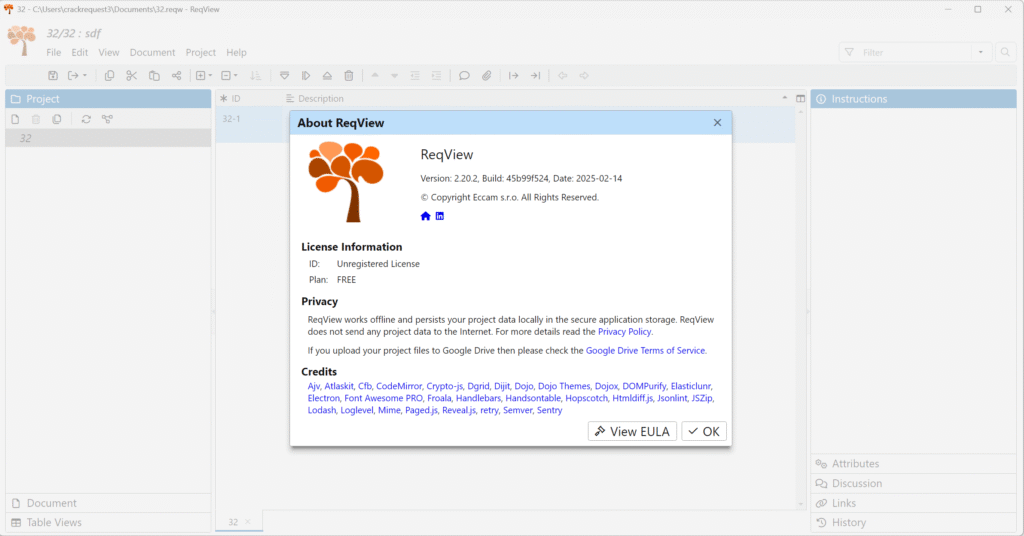Open the LinkedIn icon link

[x=440, y=216]
